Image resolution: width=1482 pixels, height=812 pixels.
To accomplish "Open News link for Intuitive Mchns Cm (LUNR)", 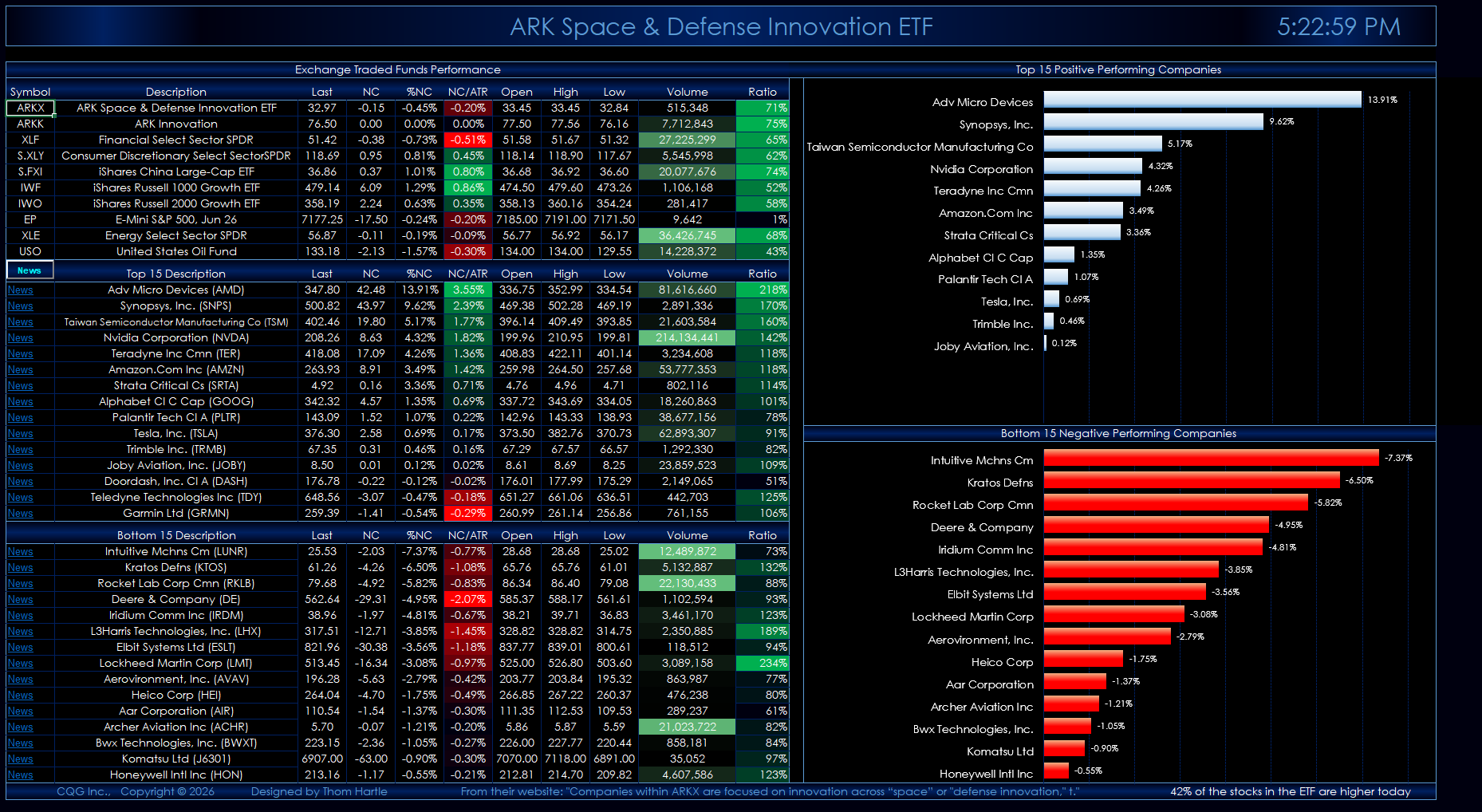I will pyautogui.click(x=21, y=552).
